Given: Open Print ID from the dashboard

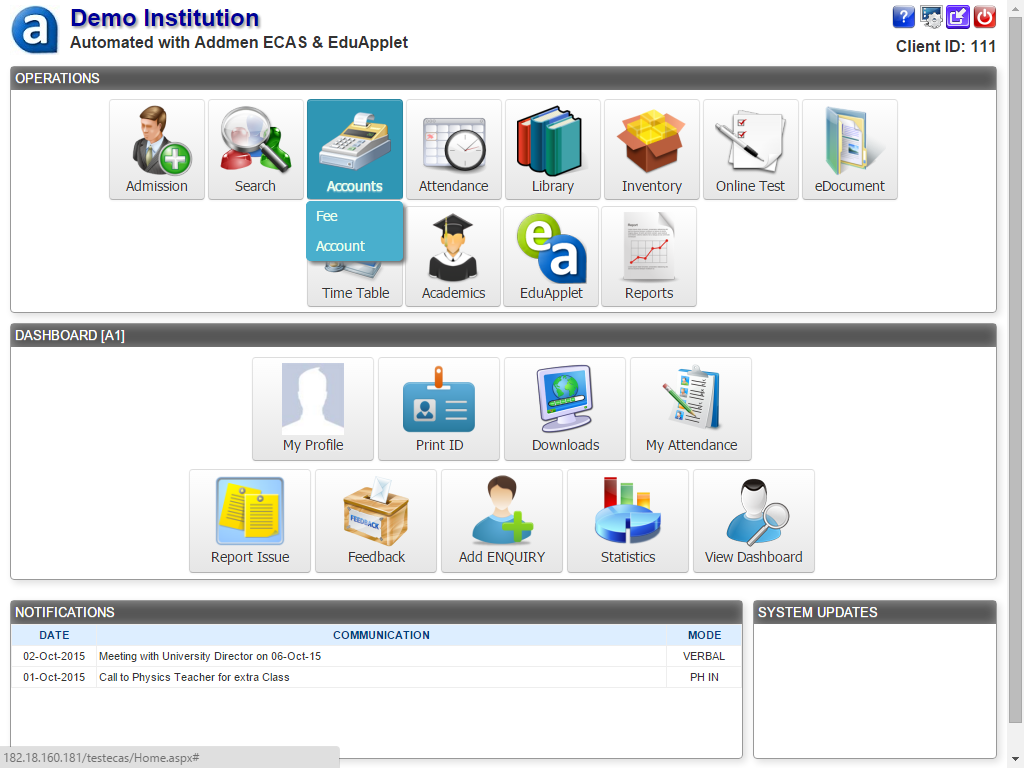Looking at the screenshot, I should (x=438, y=408).
